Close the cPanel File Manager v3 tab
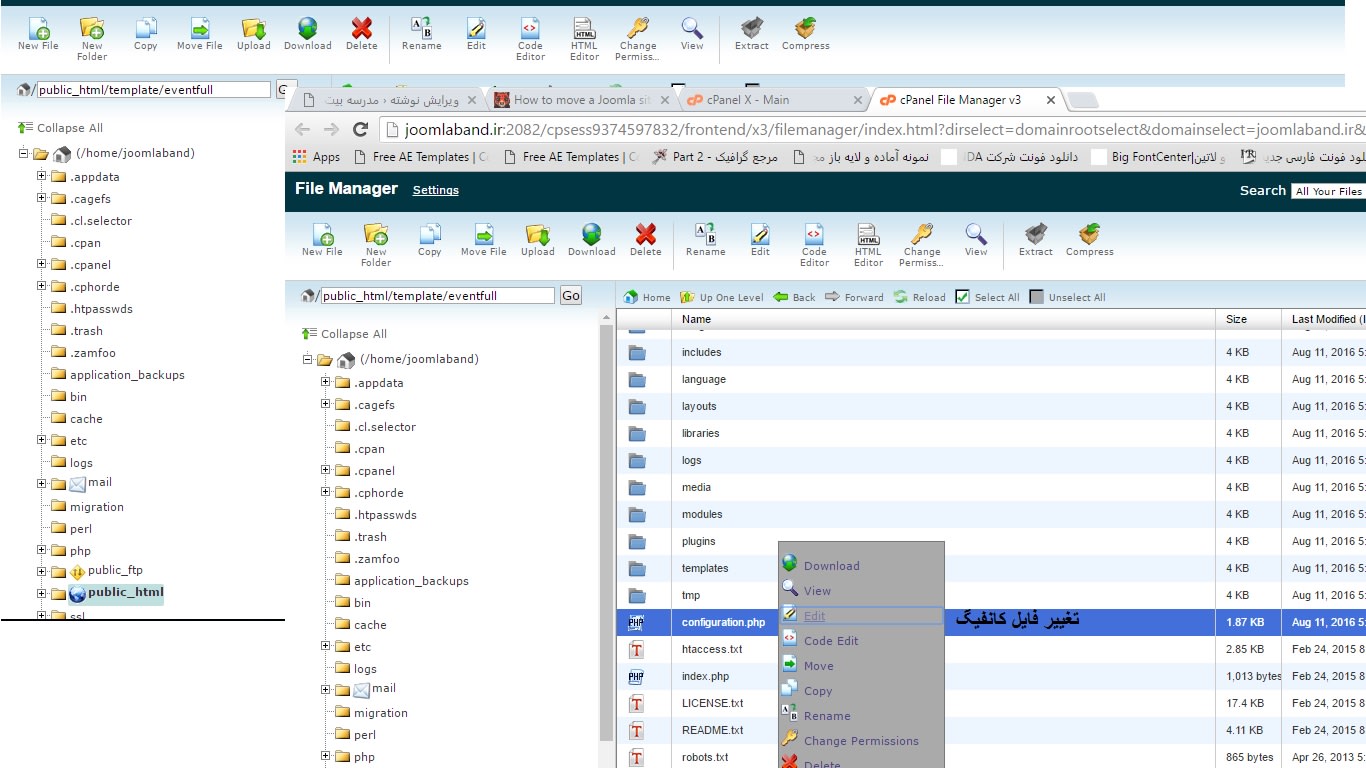This screenshot has height=768, width=1366. (1050, 100)
